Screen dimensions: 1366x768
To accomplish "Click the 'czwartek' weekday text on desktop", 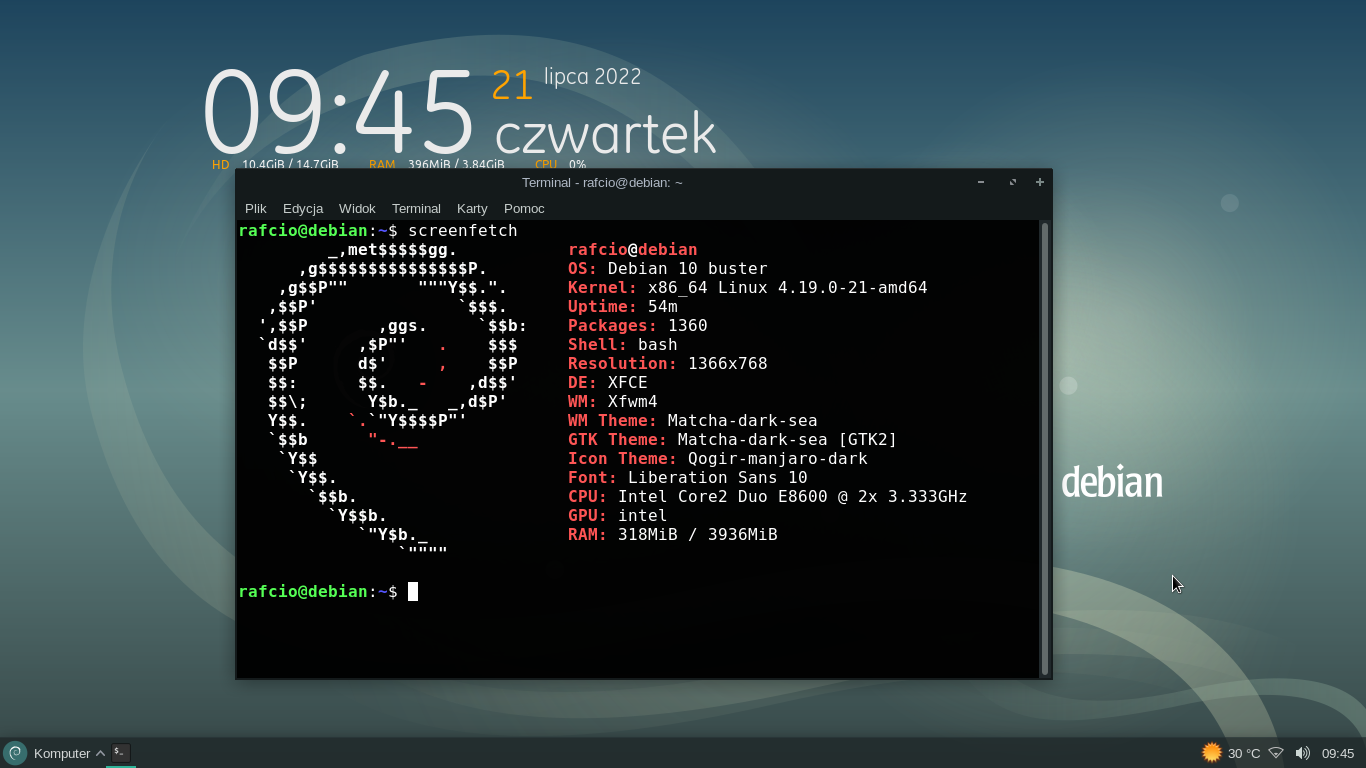I will [605, 133].
